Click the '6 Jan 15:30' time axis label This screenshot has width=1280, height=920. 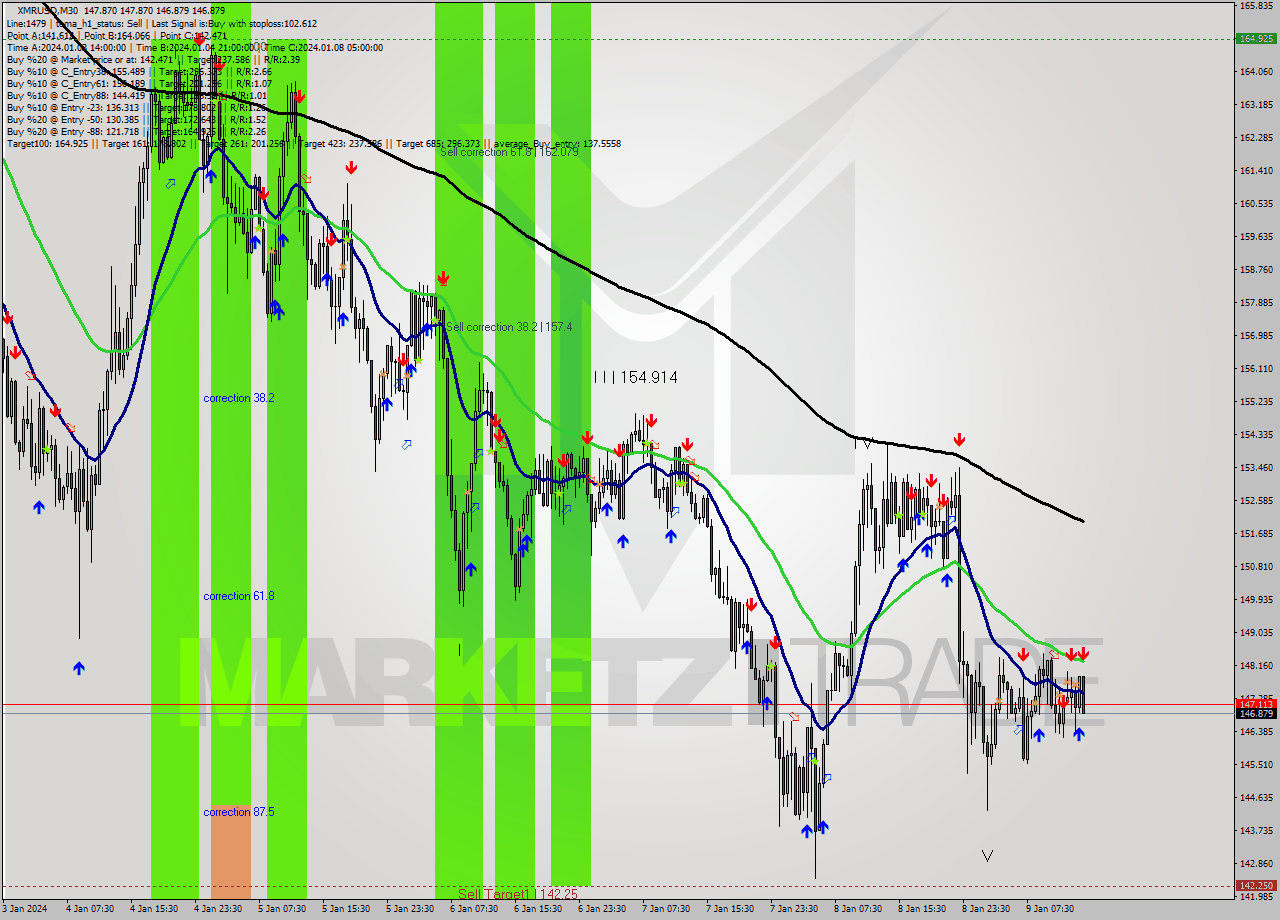pos(538,909)
